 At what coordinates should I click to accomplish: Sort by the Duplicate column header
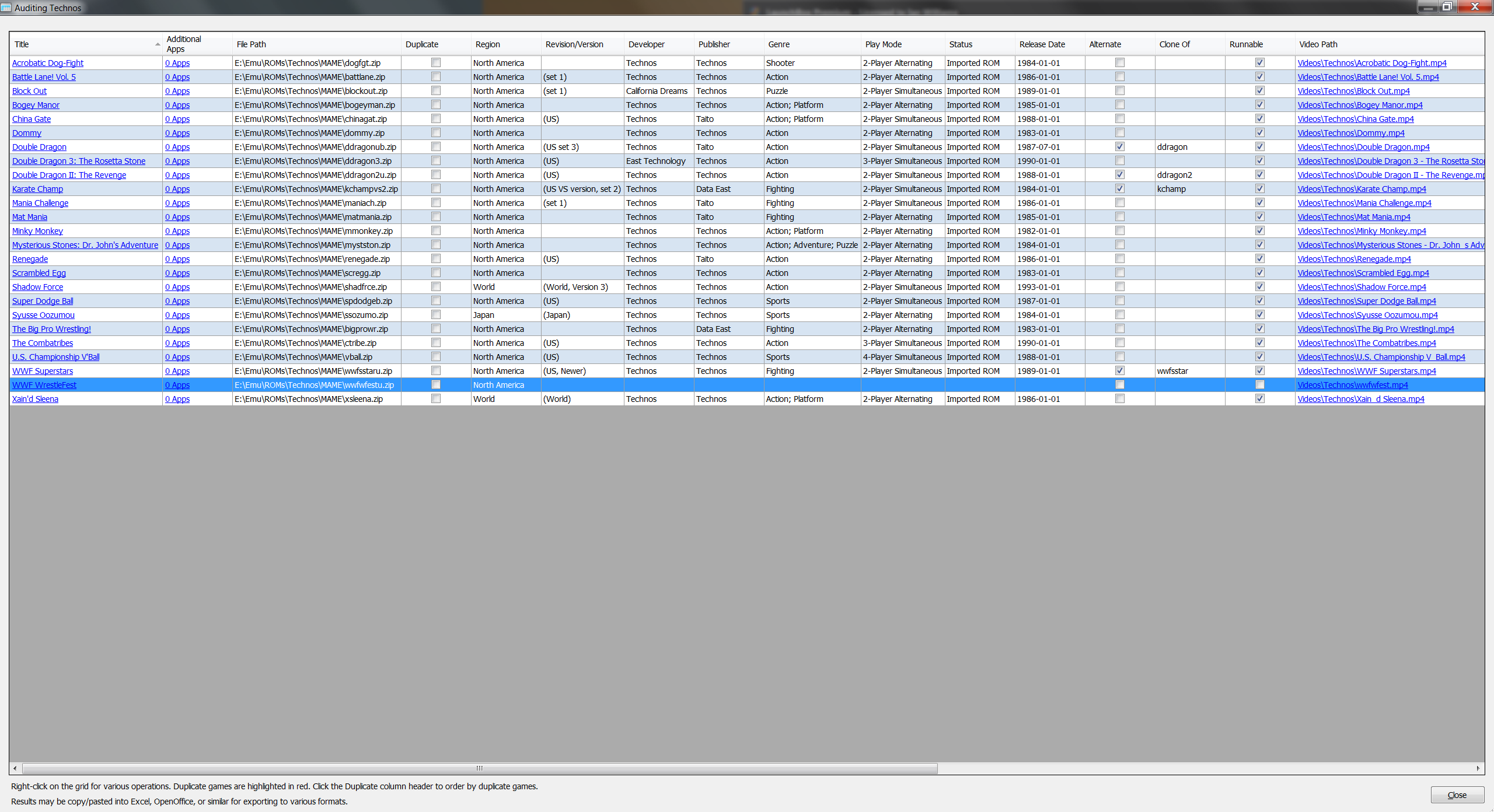point(436,44)
